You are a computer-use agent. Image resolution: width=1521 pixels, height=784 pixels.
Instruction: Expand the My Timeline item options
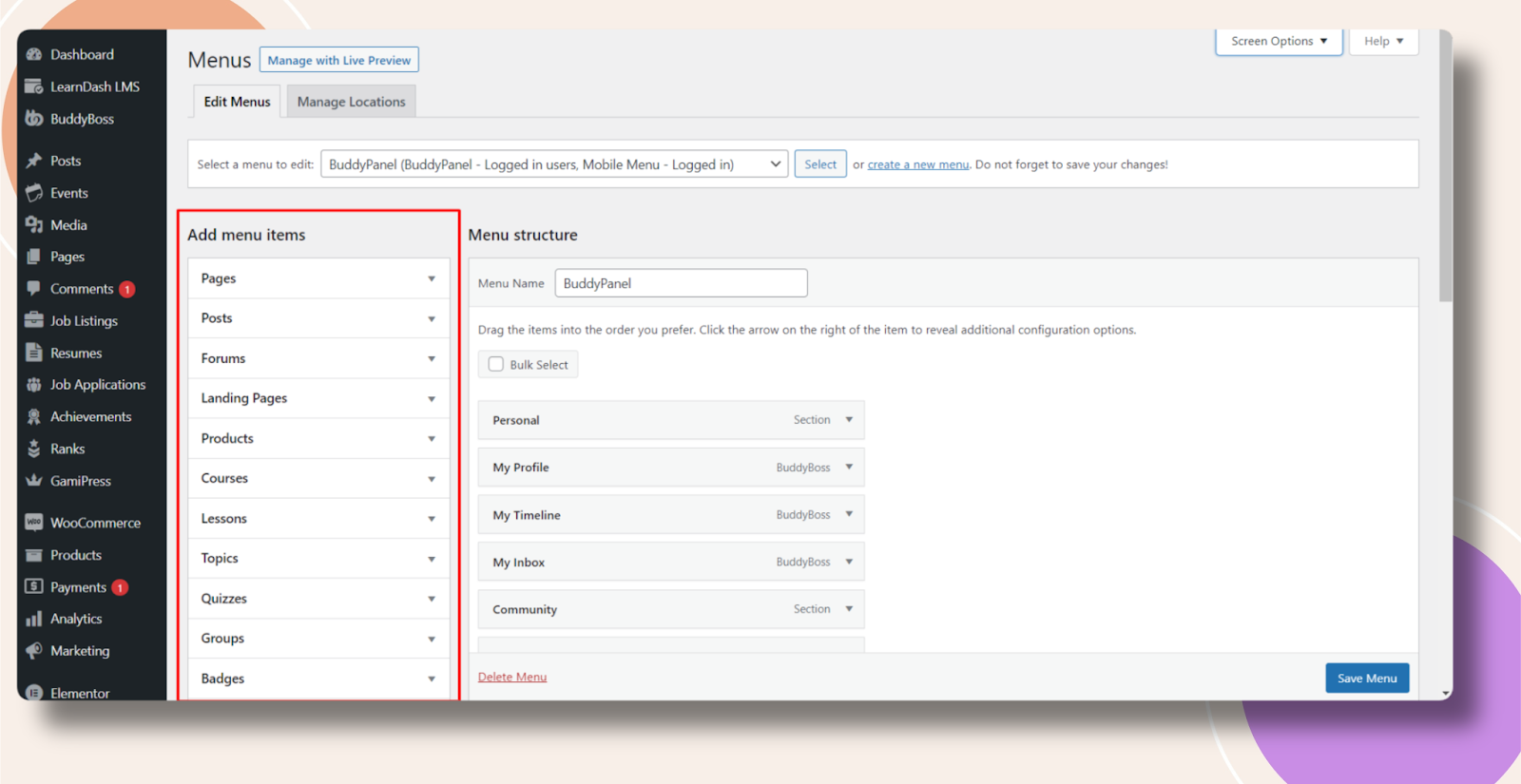click(x=849, y=514)
